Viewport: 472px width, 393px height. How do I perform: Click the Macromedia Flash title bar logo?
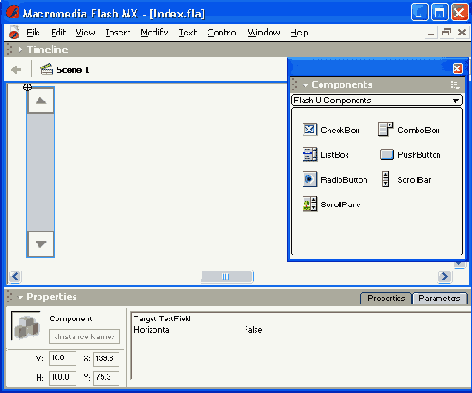point(13,12)
